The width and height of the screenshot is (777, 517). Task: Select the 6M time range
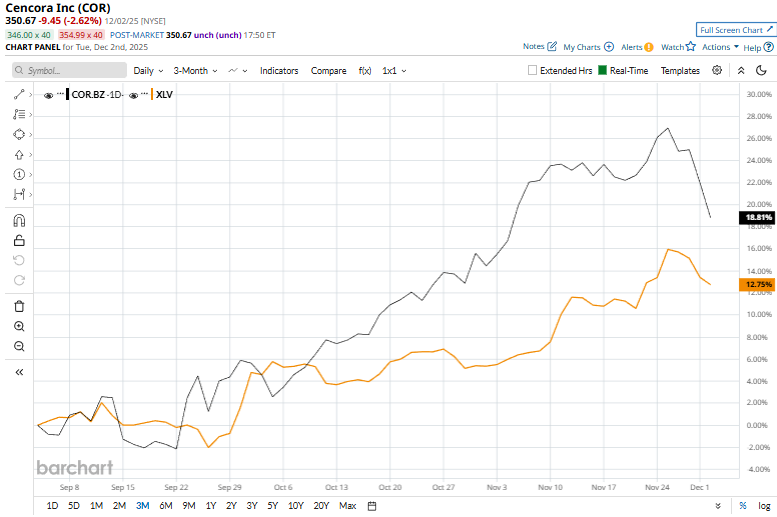(x=166, y=506)
